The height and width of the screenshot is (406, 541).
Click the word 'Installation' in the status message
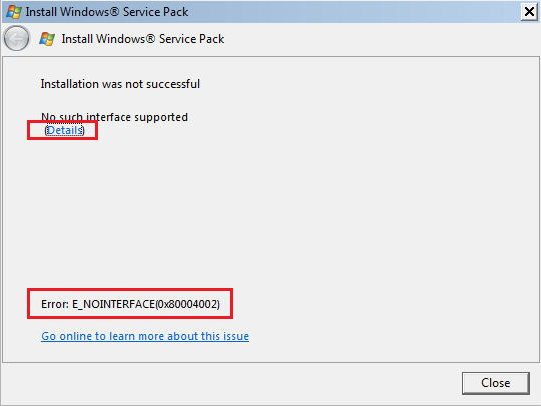coord(70,84)
